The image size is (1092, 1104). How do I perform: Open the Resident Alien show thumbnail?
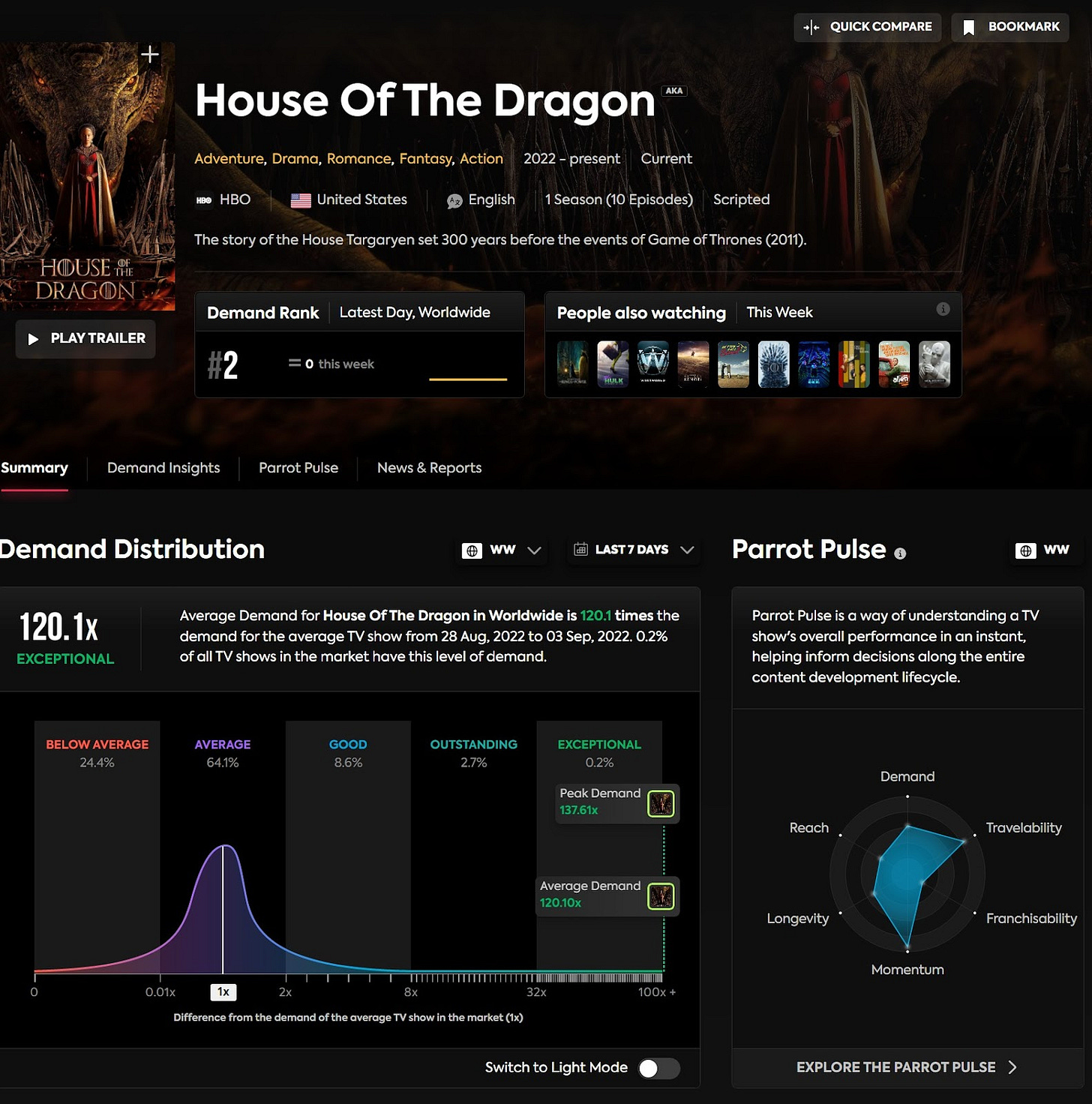click(894, 364)
